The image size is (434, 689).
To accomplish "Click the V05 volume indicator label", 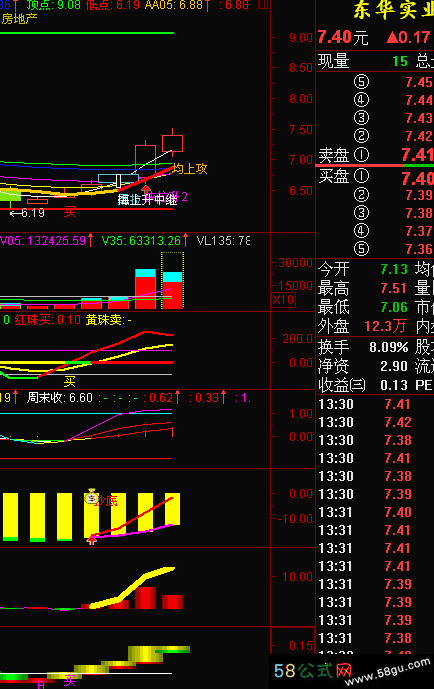I will tap(43, 241).
